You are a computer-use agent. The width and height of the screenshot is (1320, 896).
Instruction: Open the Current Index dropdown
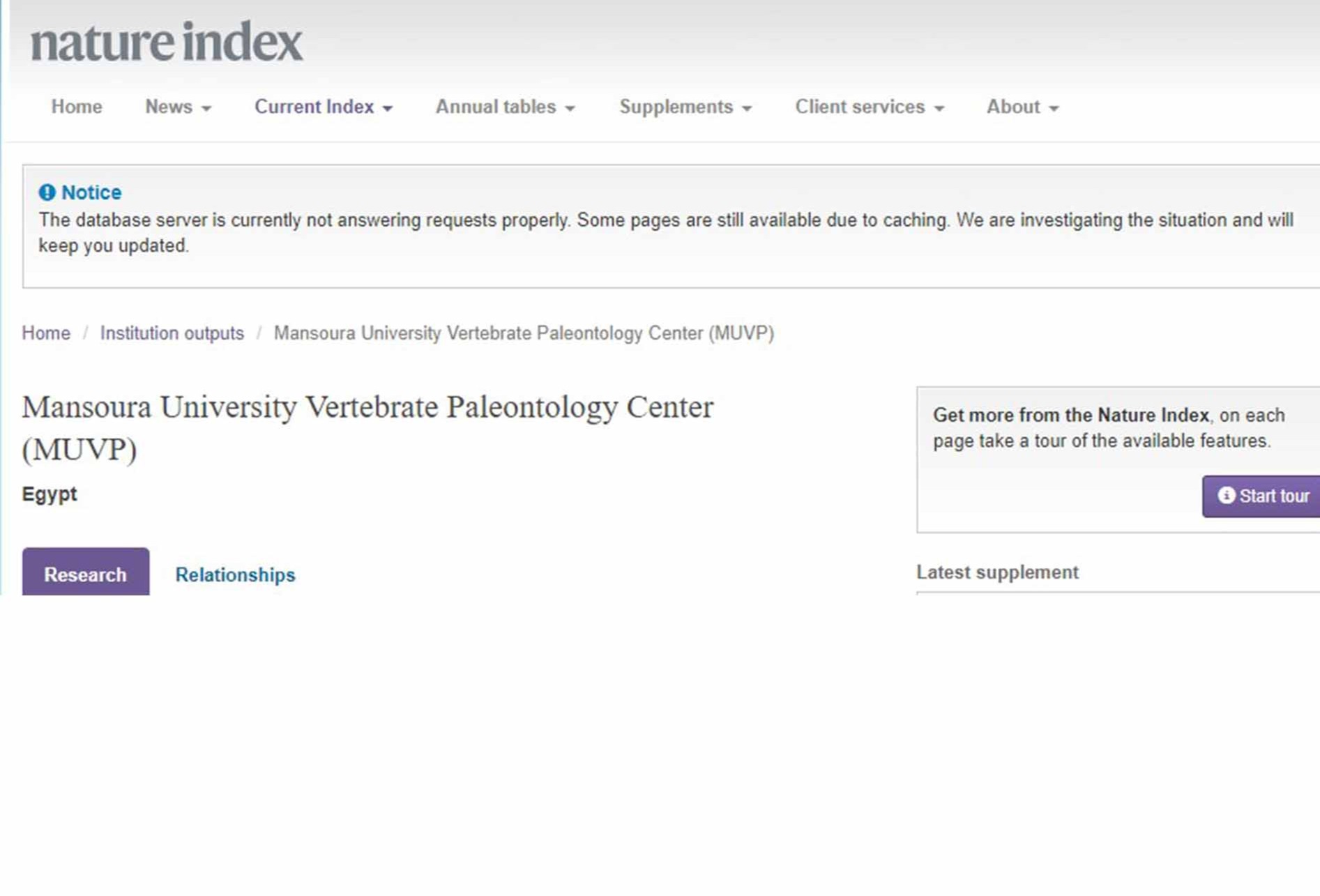pos(324,107)
